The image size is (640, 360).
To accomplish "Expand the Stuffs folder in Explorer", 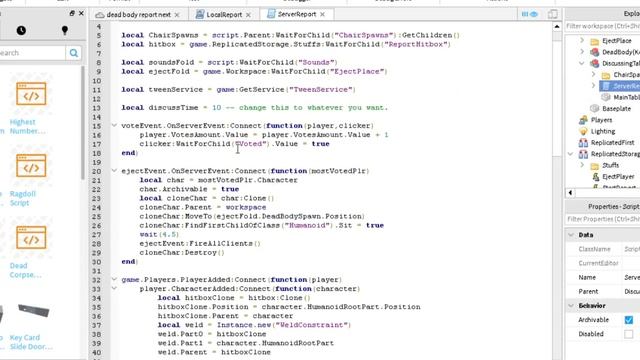I will [582, 165].
